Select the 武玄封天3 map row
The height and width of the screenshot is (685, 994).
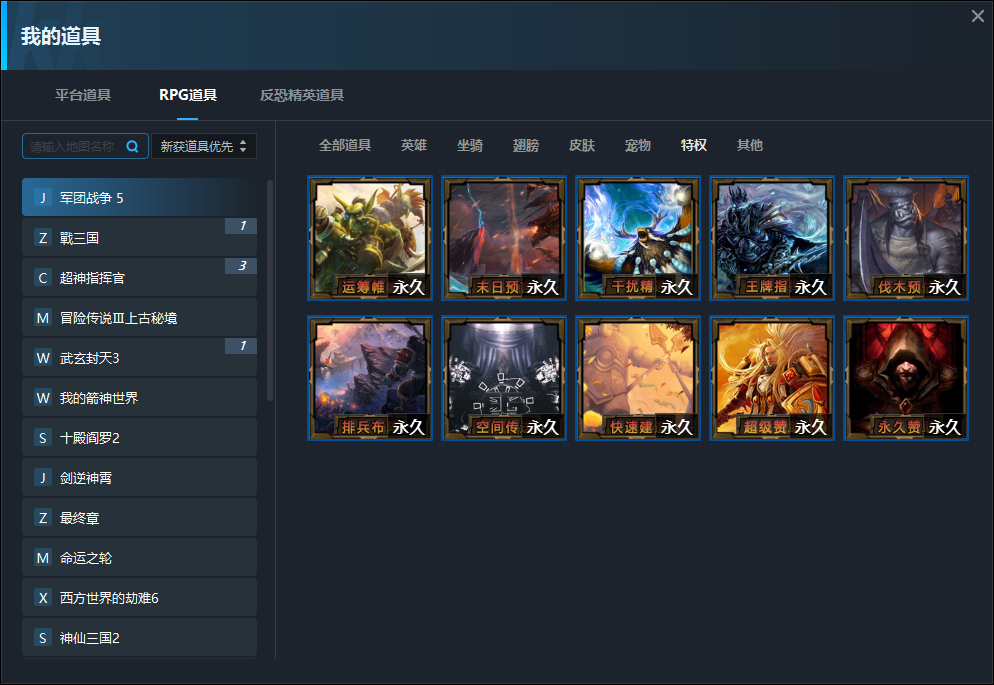pyautogui.click(x=139, y=358)
